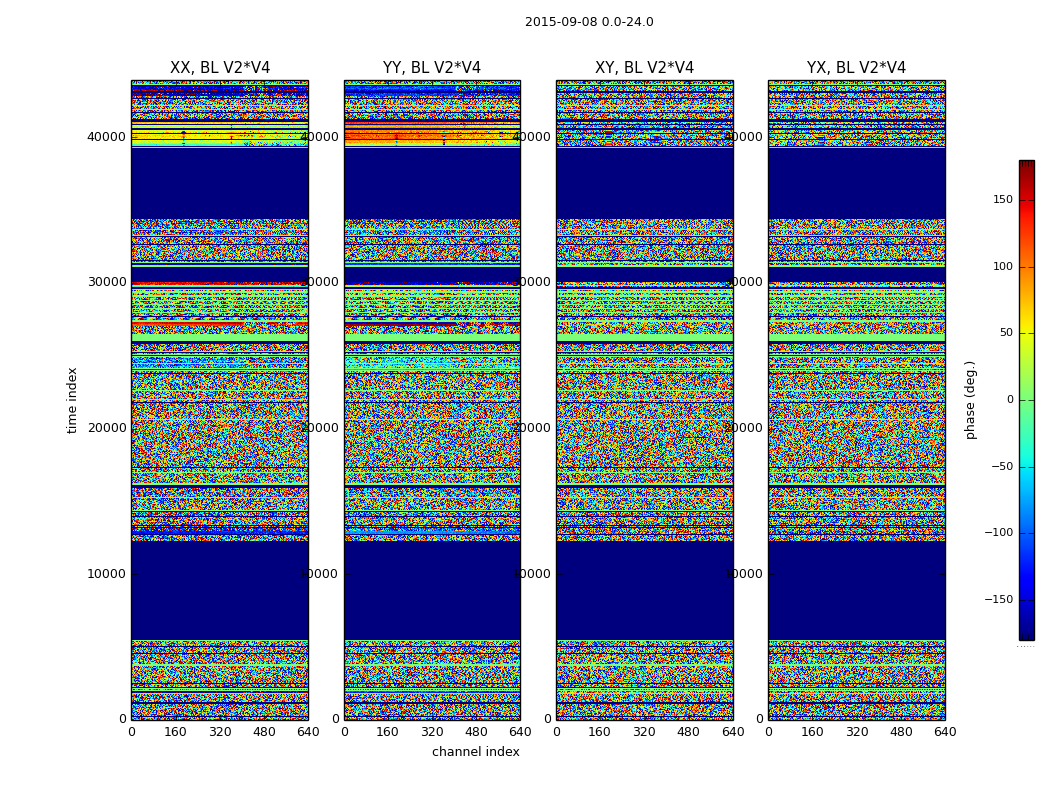This screenshot has width=1050, height=800.
Task: Click the YX plot's '480' channel tick
Action: pos(901,732)
